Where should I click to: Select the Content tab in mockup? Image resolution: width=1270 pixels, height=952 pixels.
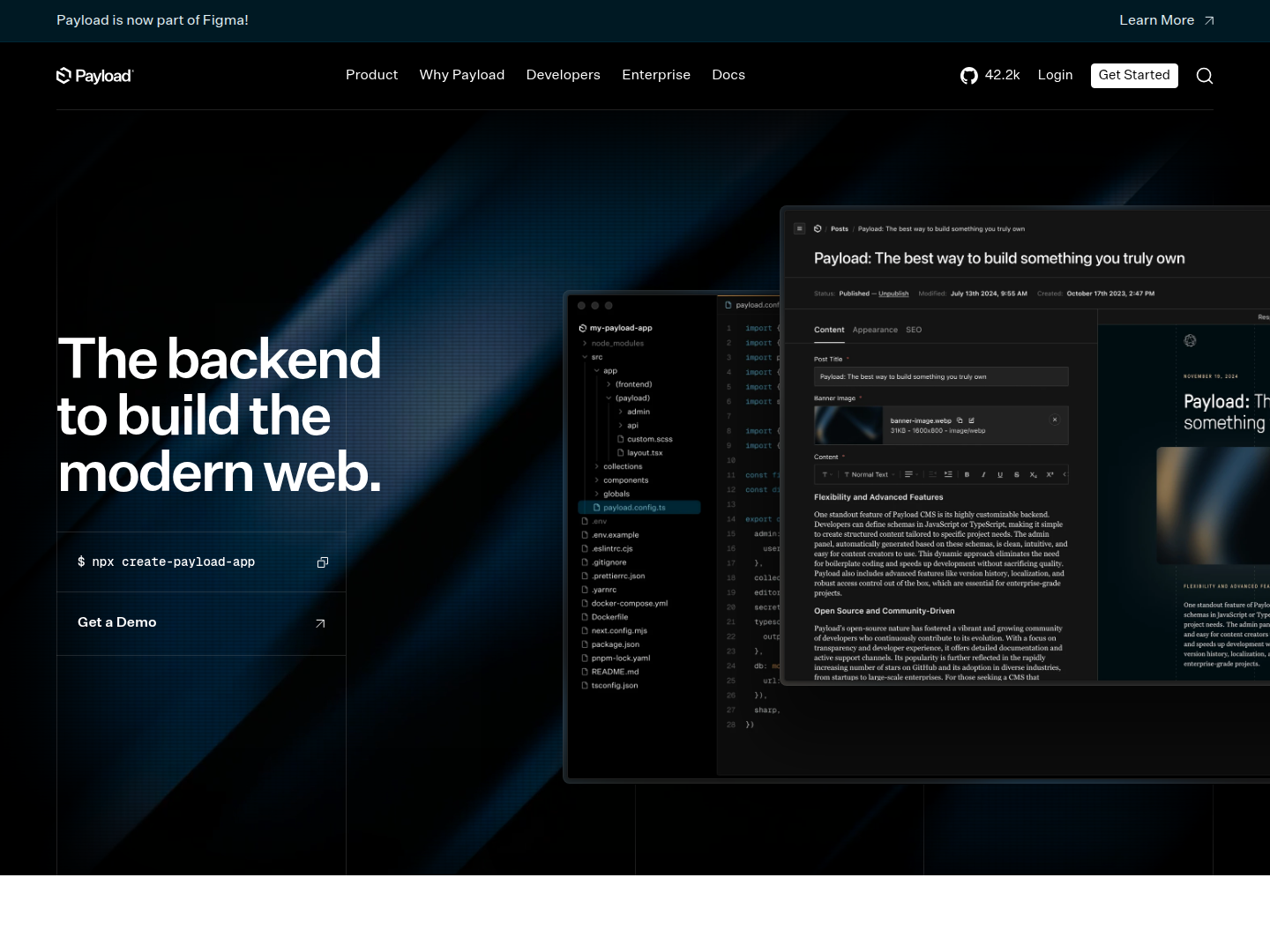829,330
